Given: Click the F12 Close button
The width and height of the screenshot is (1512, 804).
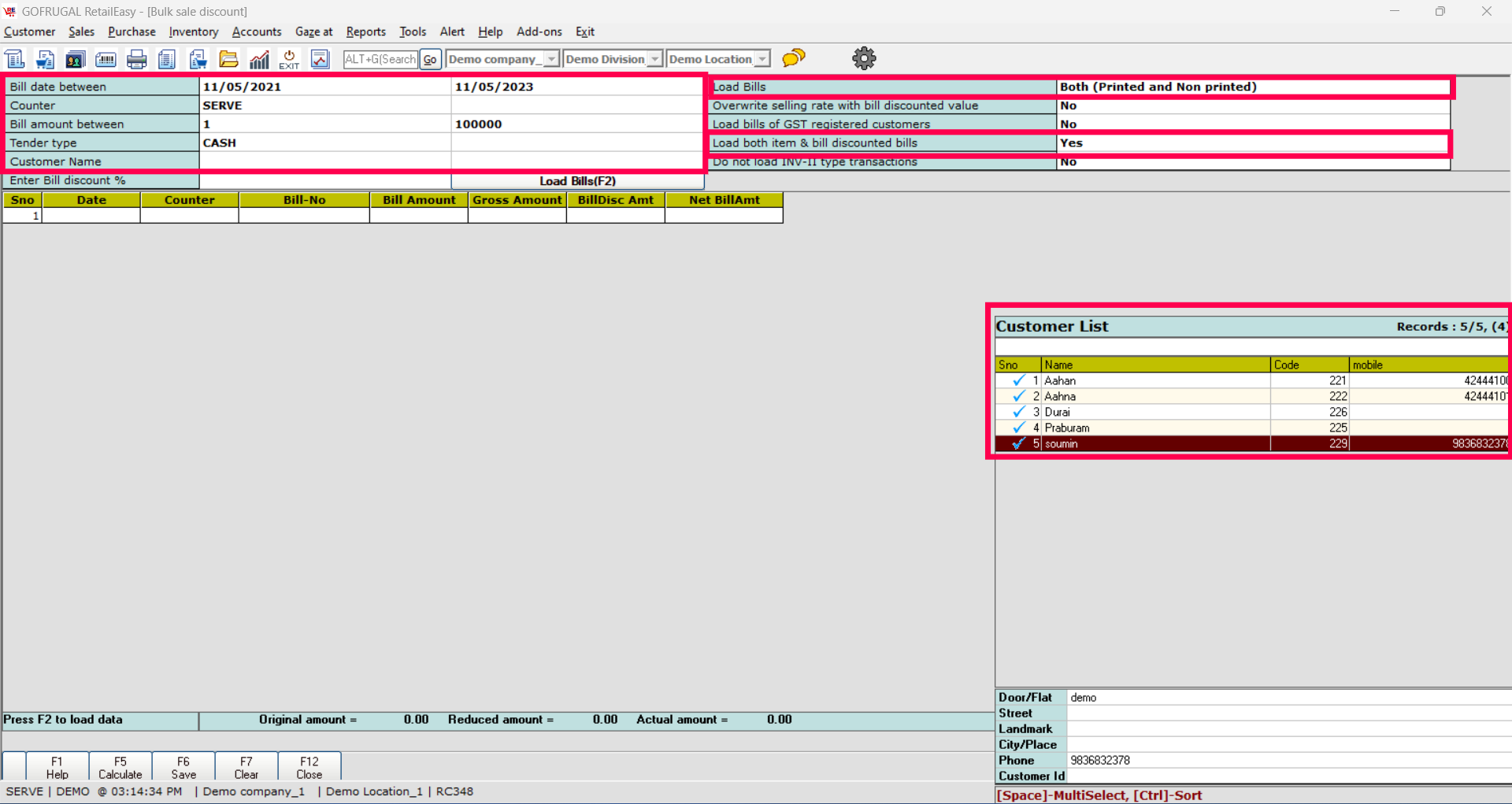Looking at the screenshot, I should click(x=309, y=767).
